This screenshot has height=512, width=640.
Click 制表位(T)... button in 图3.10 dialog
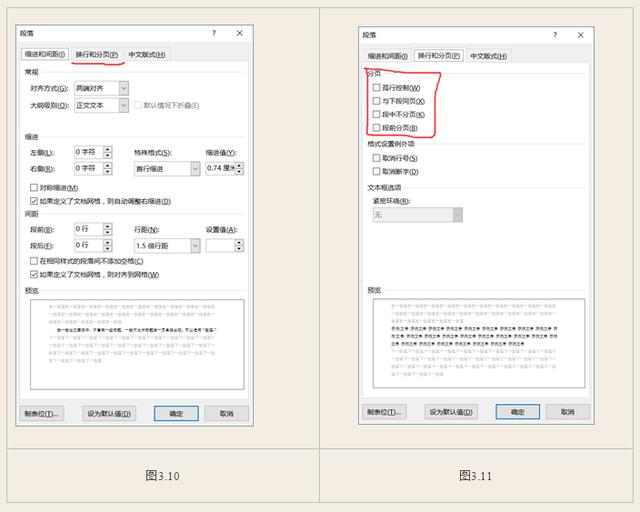tap(42, 414)
